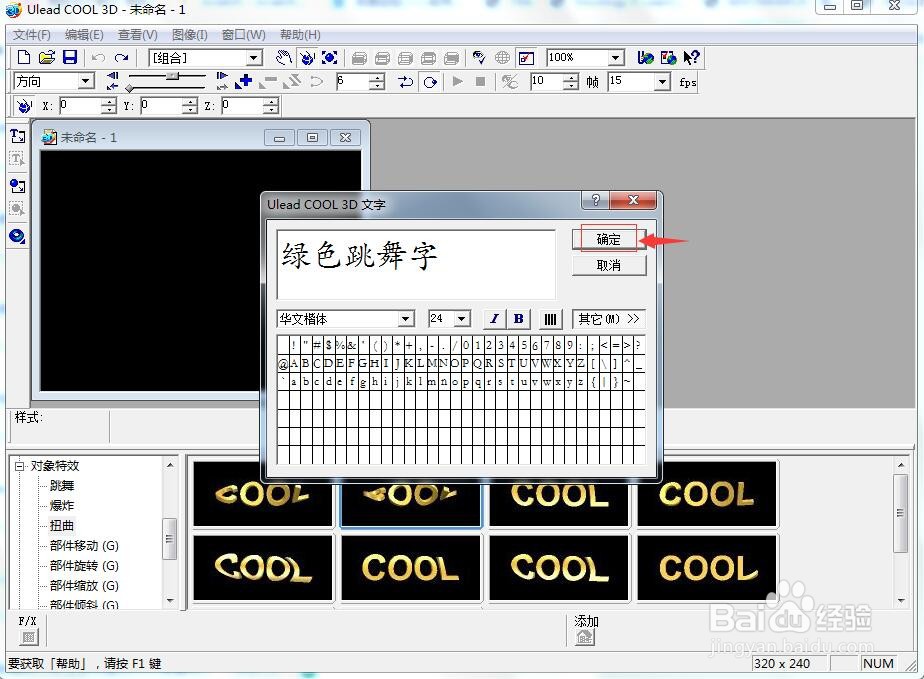Open the [组合] object list dropdown
Screen dimensions: 924x679
(x=255, y=58)
